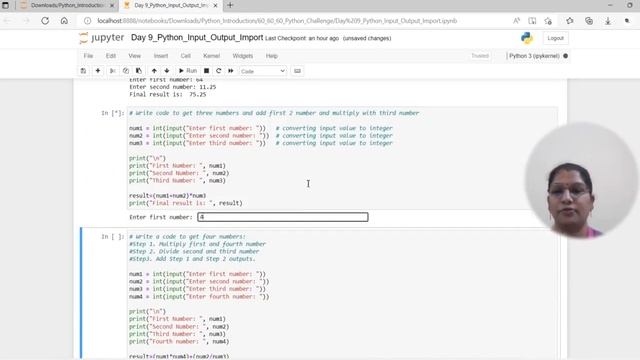Click the comment about adding three numbers
The width and height of the screenshot is (640, 360).
pos(274,113)
